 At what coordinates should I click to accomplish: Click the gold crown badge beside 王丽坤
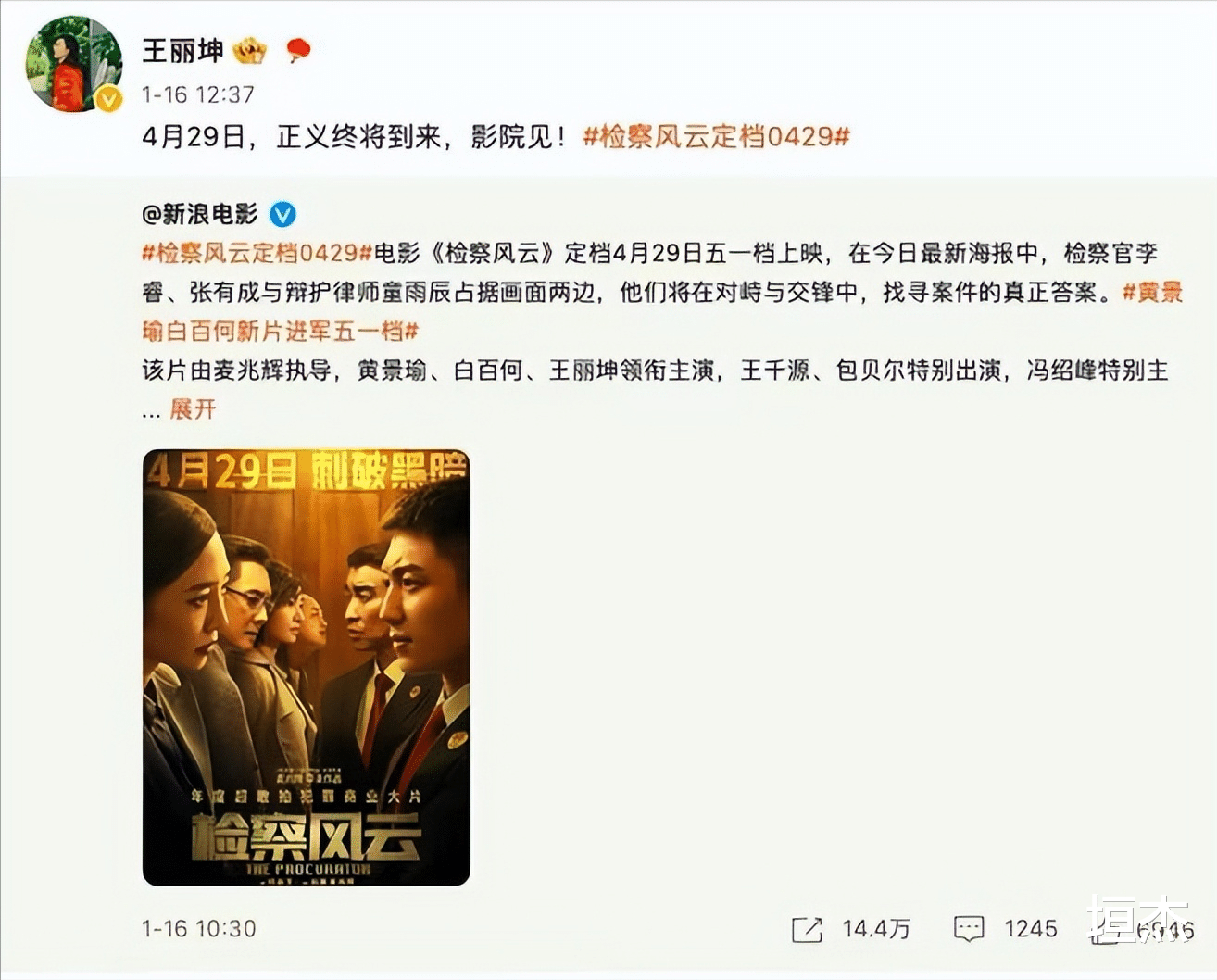[x=250, y=50]
